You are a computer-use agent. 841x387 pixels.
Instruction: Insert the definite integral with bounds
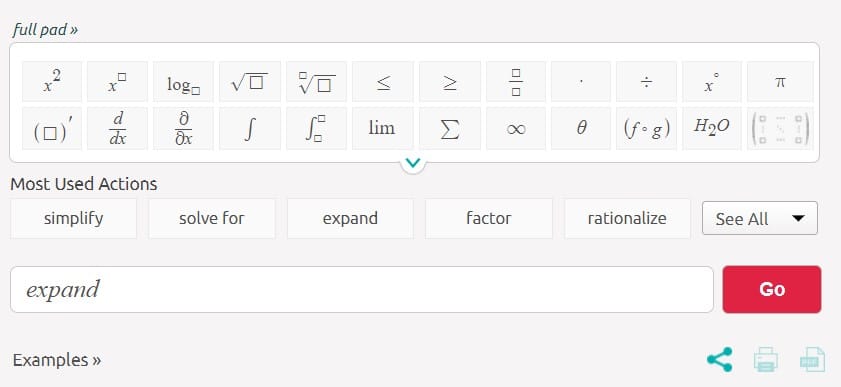coord(316,129)
